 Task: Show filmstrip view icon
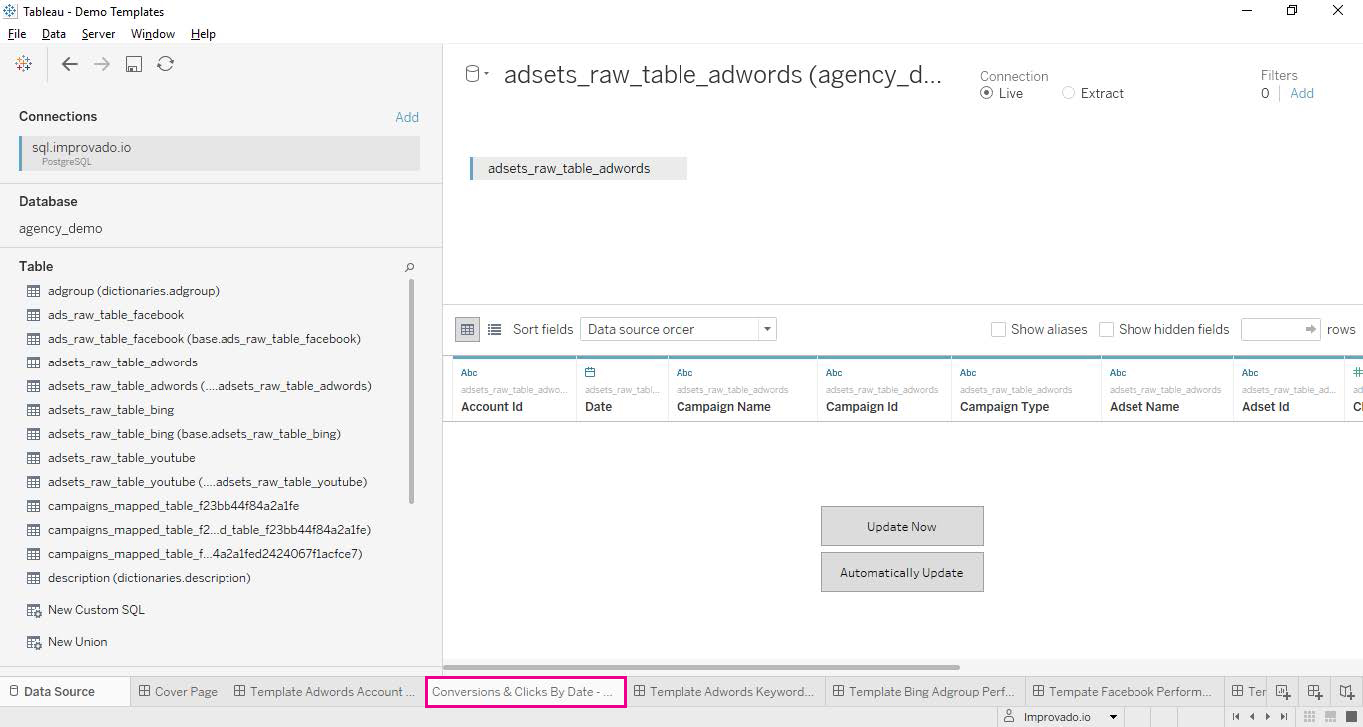(1332, 717)
